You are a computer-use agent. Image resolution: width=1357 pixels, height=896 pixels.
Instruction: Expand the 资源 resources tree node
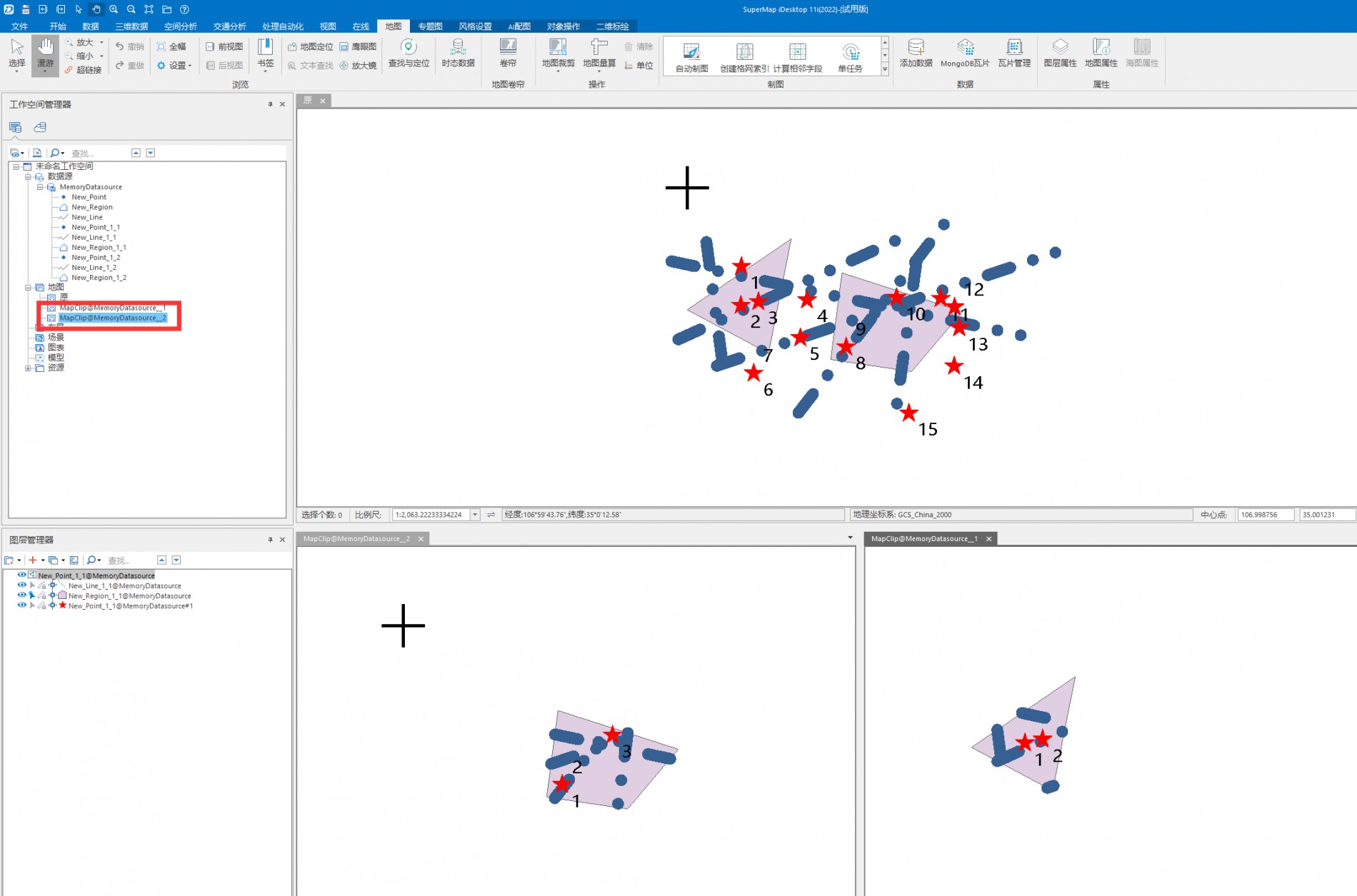(x=28, y=368)
